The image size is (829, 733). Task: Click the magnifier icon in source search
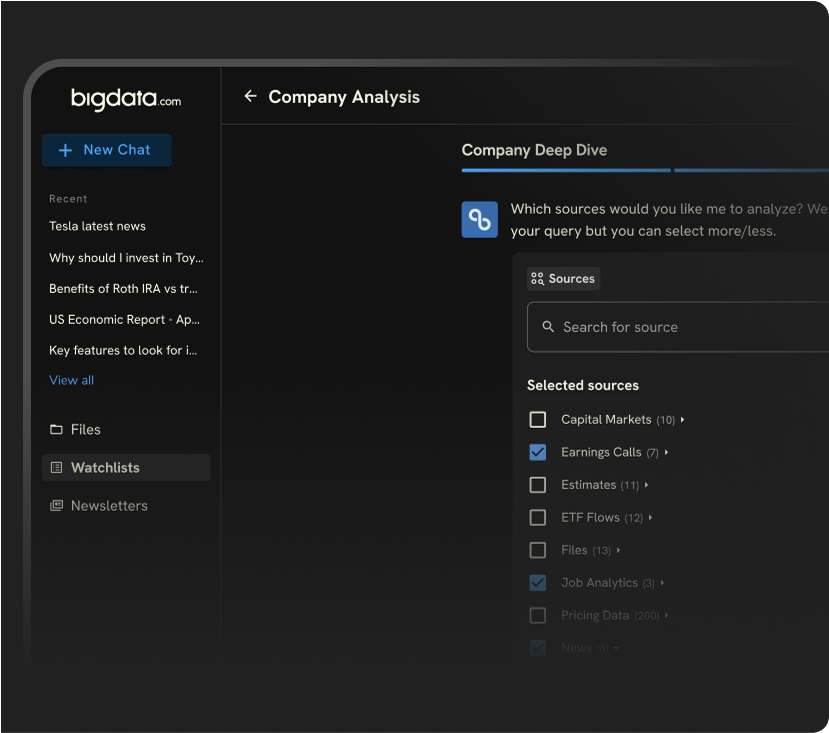click(x=548, y=327)
